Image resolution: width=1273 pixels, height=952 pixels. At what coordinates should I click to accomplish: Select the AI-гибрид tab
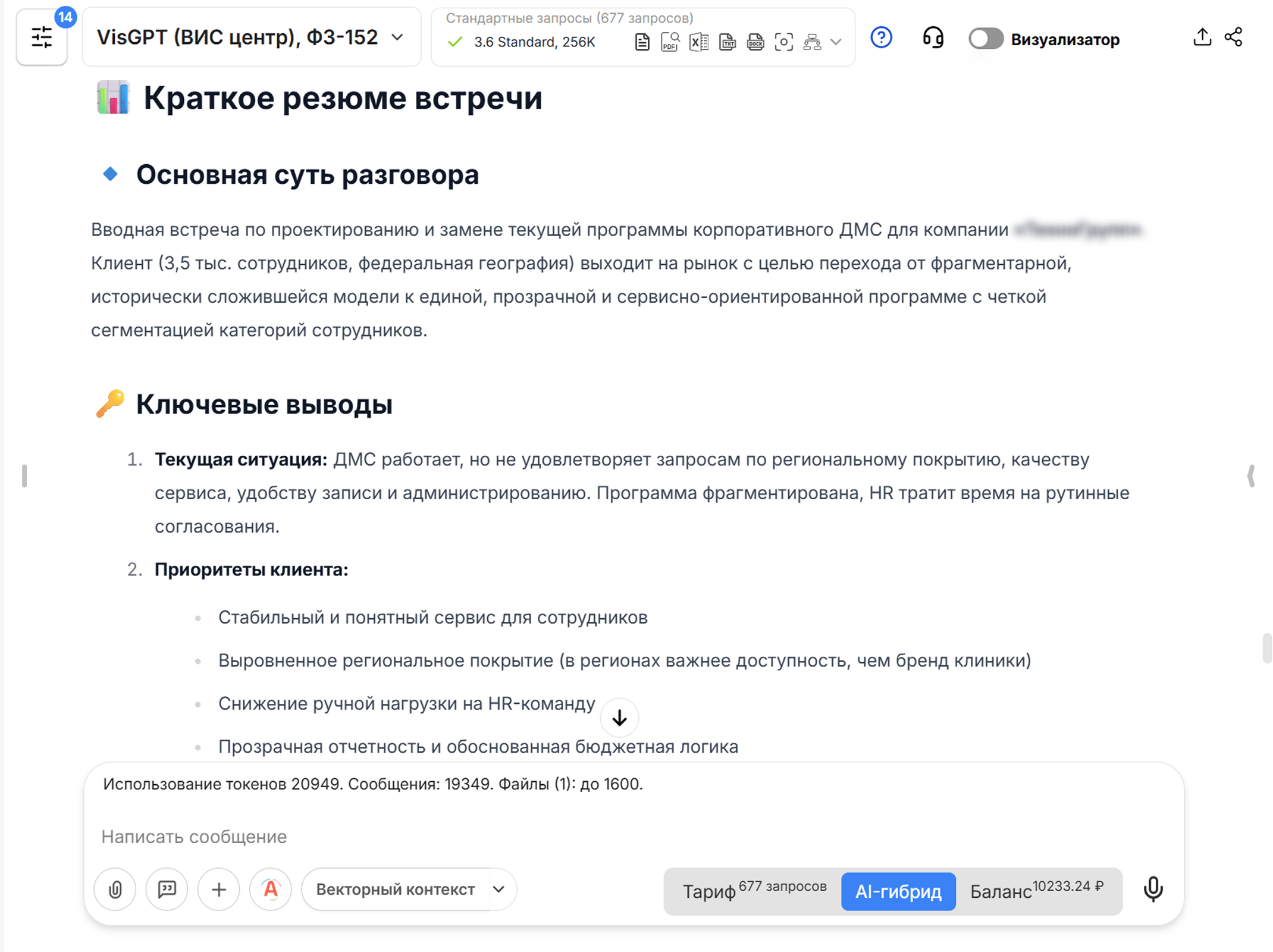(x=898, y=891)
